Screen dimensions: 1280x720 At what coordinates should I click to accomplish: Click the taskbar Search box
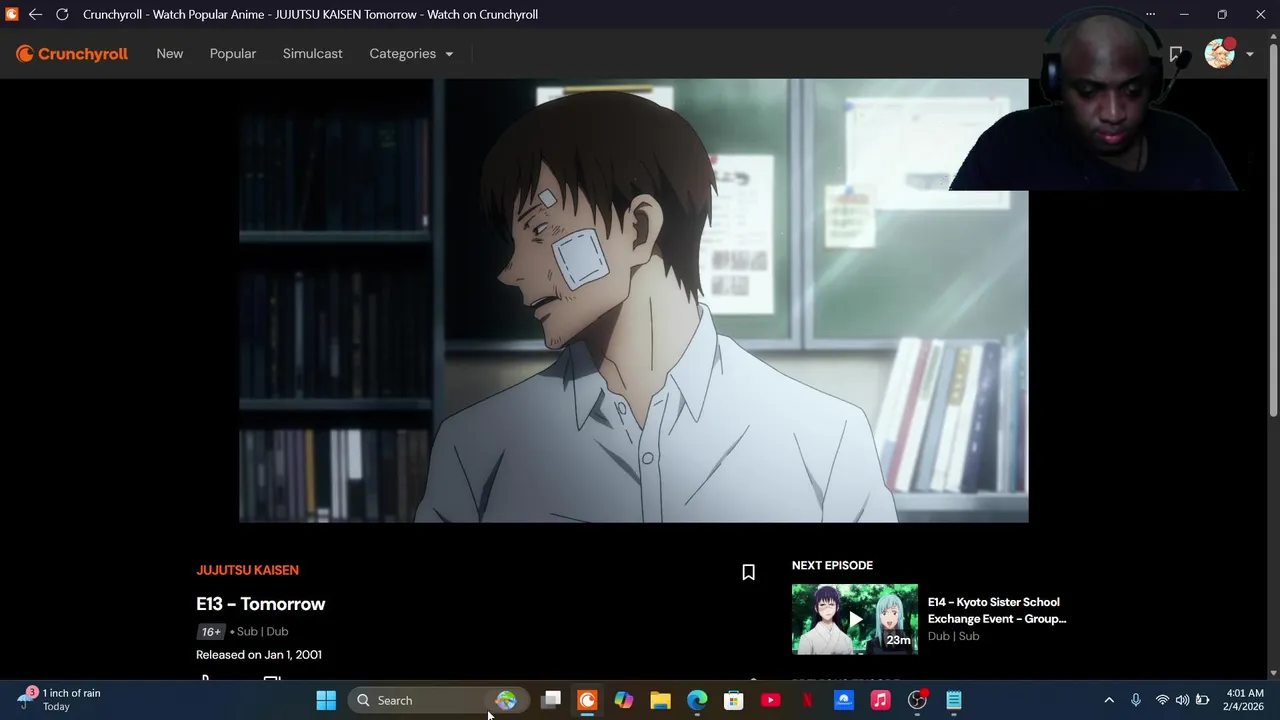pyautogui.click(x=437, y=700)
